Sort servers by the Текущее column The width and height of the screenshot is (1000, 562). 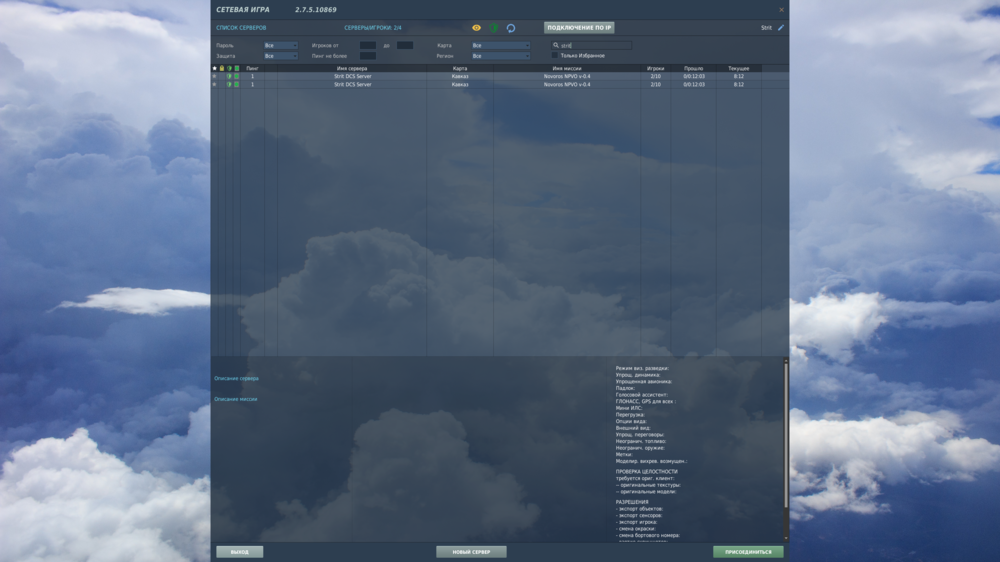coord(739,68)
